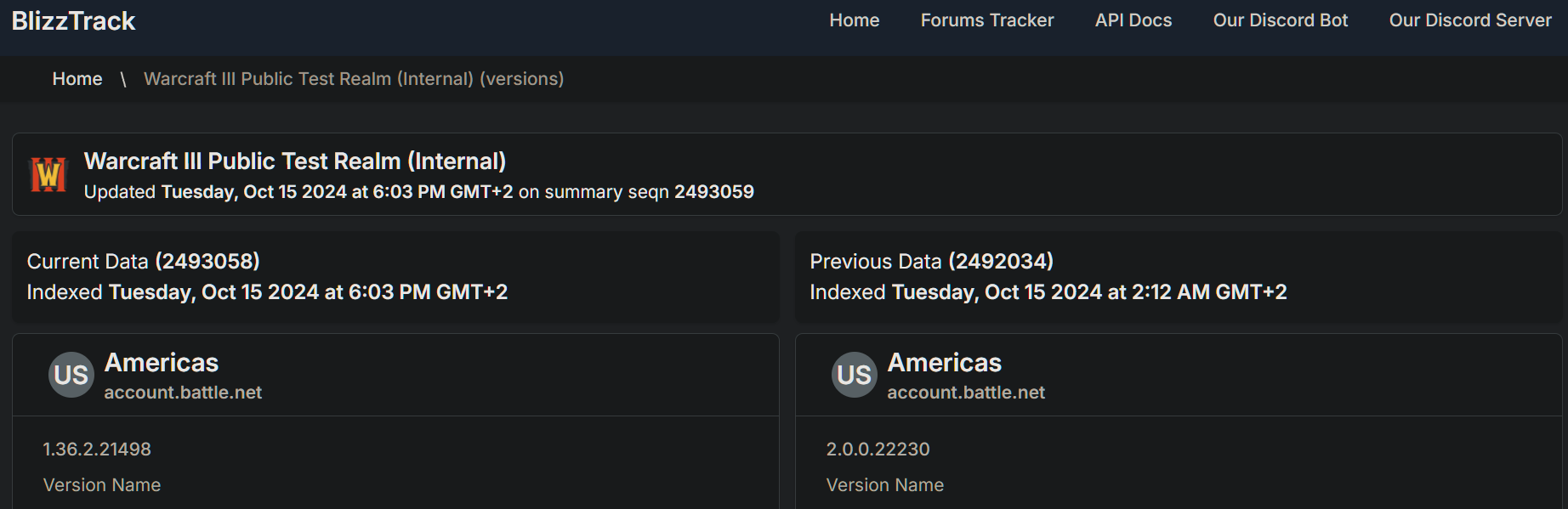Click account.battle.net under Previous Data
Viewport: 1568px width, 509px height.
tap(966, 393)
